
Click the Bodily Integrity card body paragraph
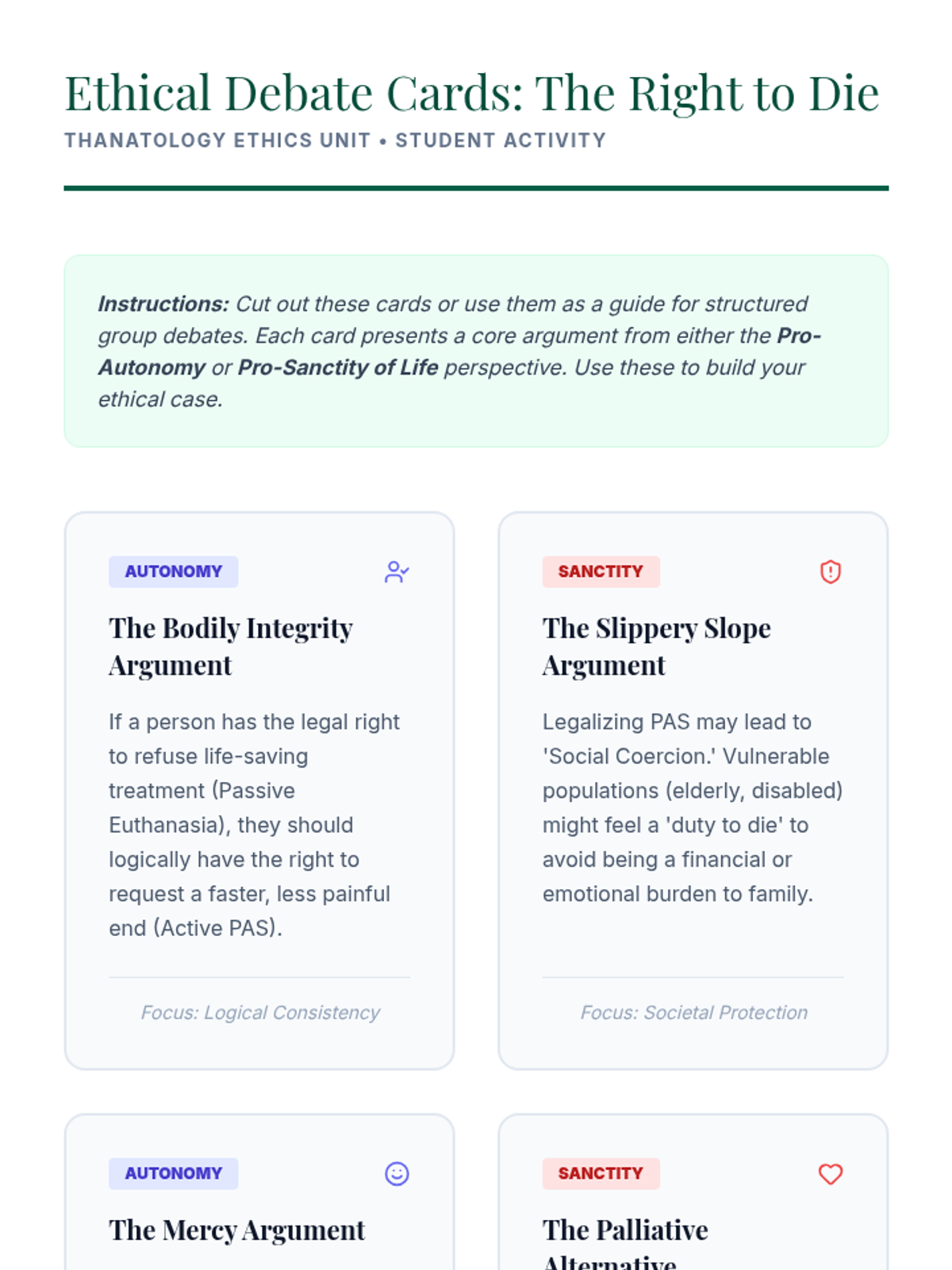tap(255, 825)
